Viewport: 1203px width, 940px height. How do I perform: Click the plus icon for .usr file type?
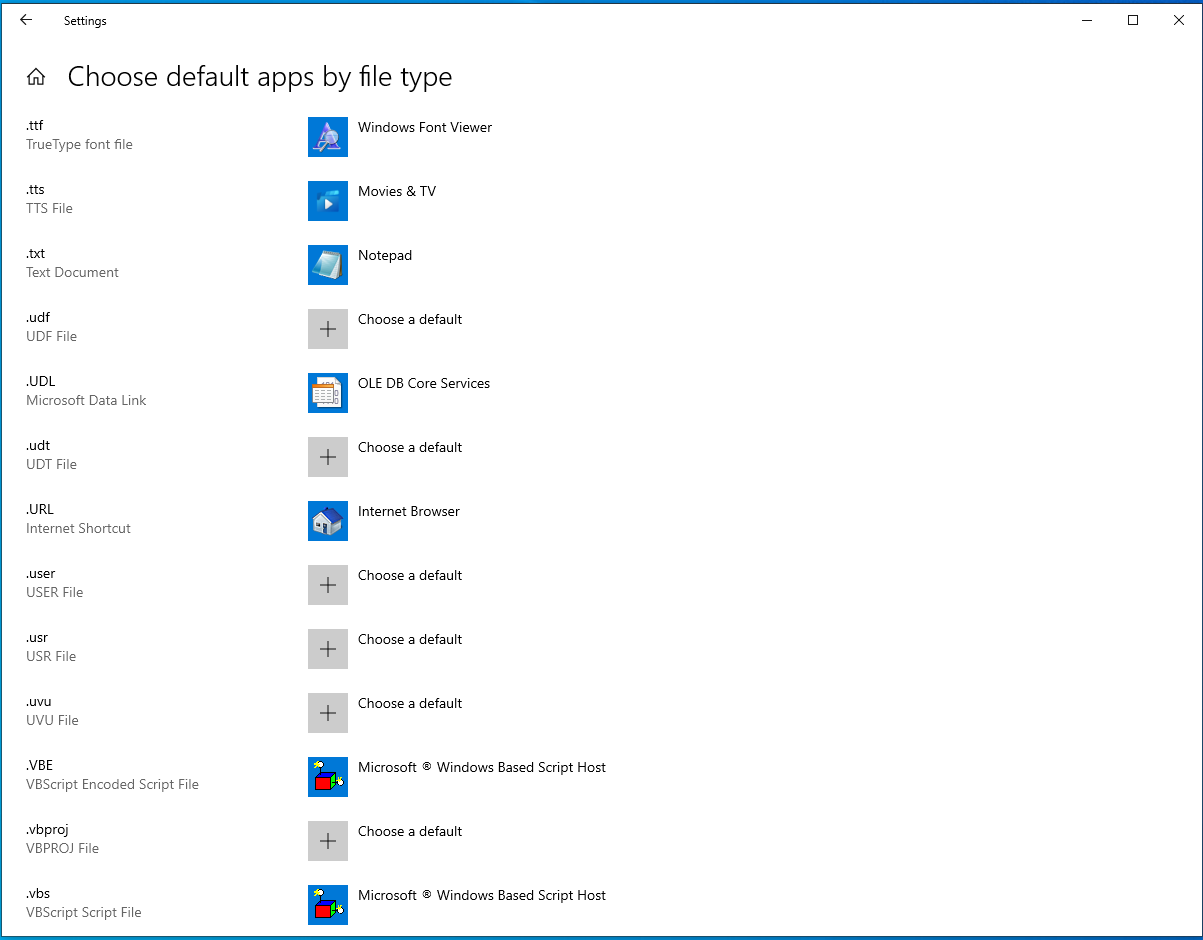(328, 649)
